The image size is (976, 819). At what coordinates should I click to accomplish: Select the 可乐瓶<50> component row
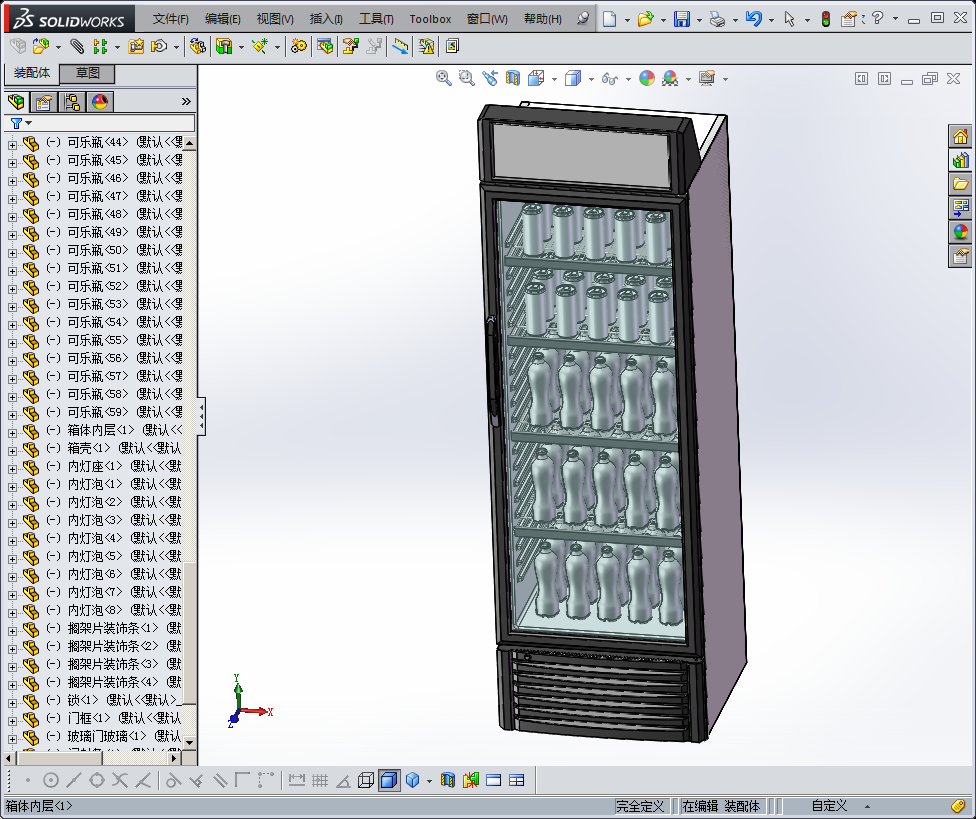[x=102, y=250]
